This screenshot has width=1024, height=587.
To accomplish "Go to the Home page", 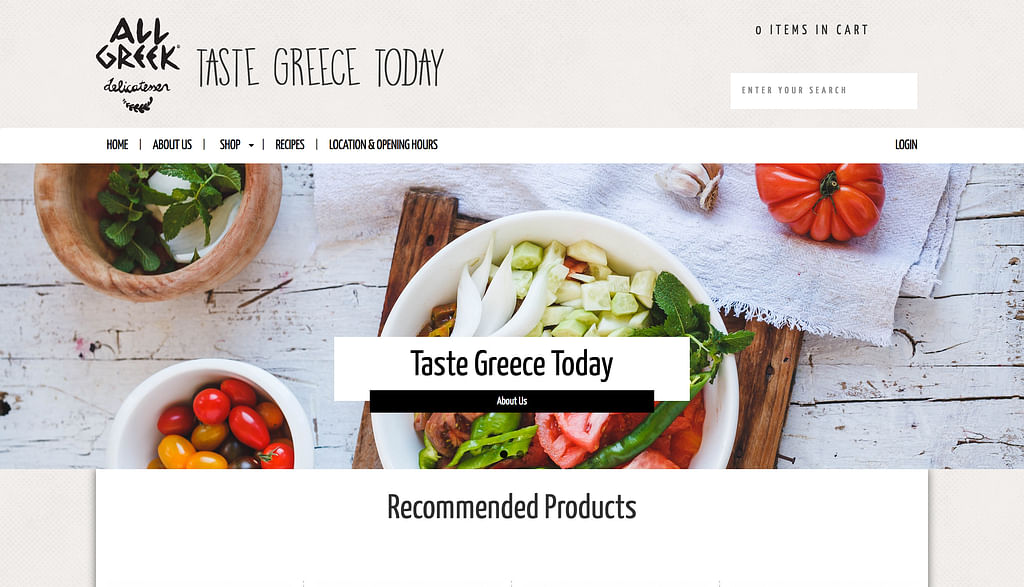I will (x=118, y=145).
